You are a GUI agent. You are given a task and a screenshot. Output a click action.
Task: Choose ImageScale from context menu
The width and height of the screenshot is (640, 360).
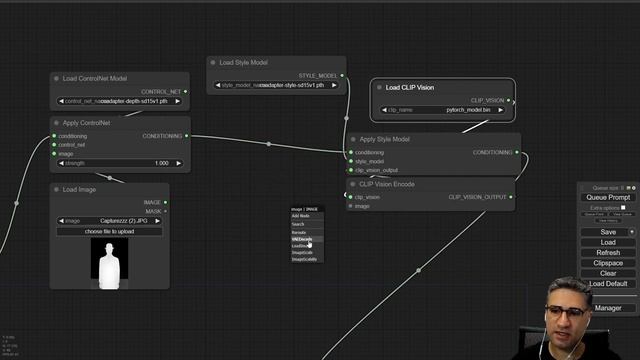307,253
